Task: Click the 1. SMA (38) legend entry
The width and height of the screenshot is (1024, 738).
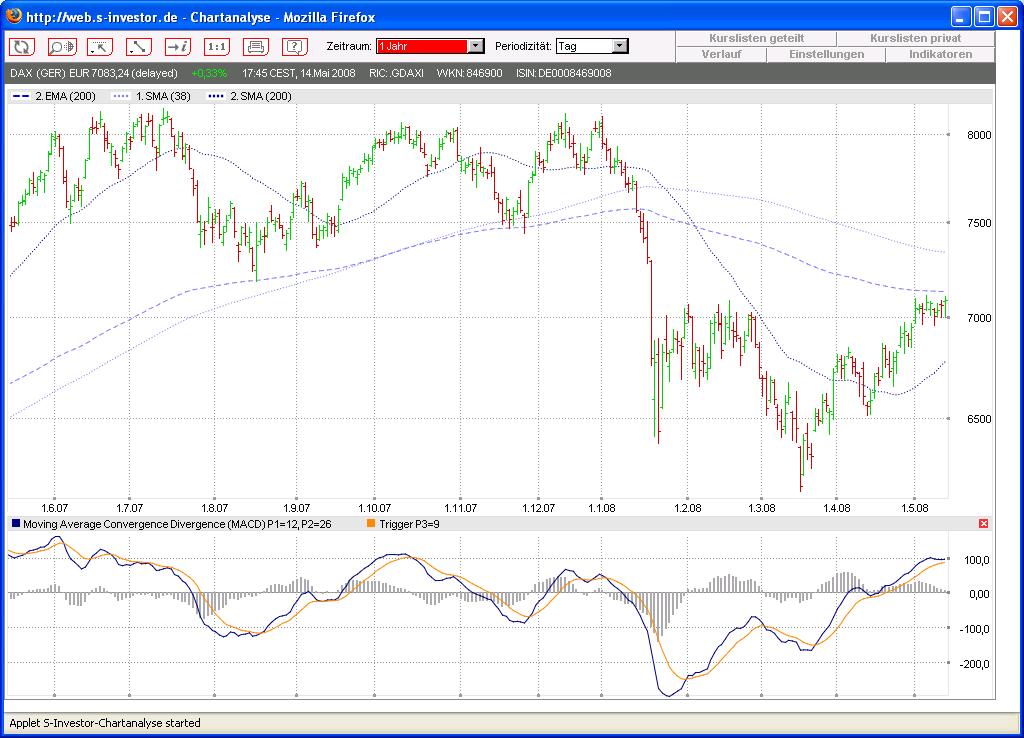Action: (152, 96)
